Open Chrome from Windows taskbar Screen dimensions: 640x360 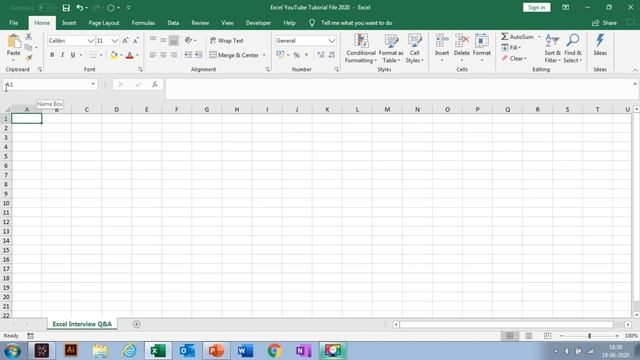coord(275,351)
